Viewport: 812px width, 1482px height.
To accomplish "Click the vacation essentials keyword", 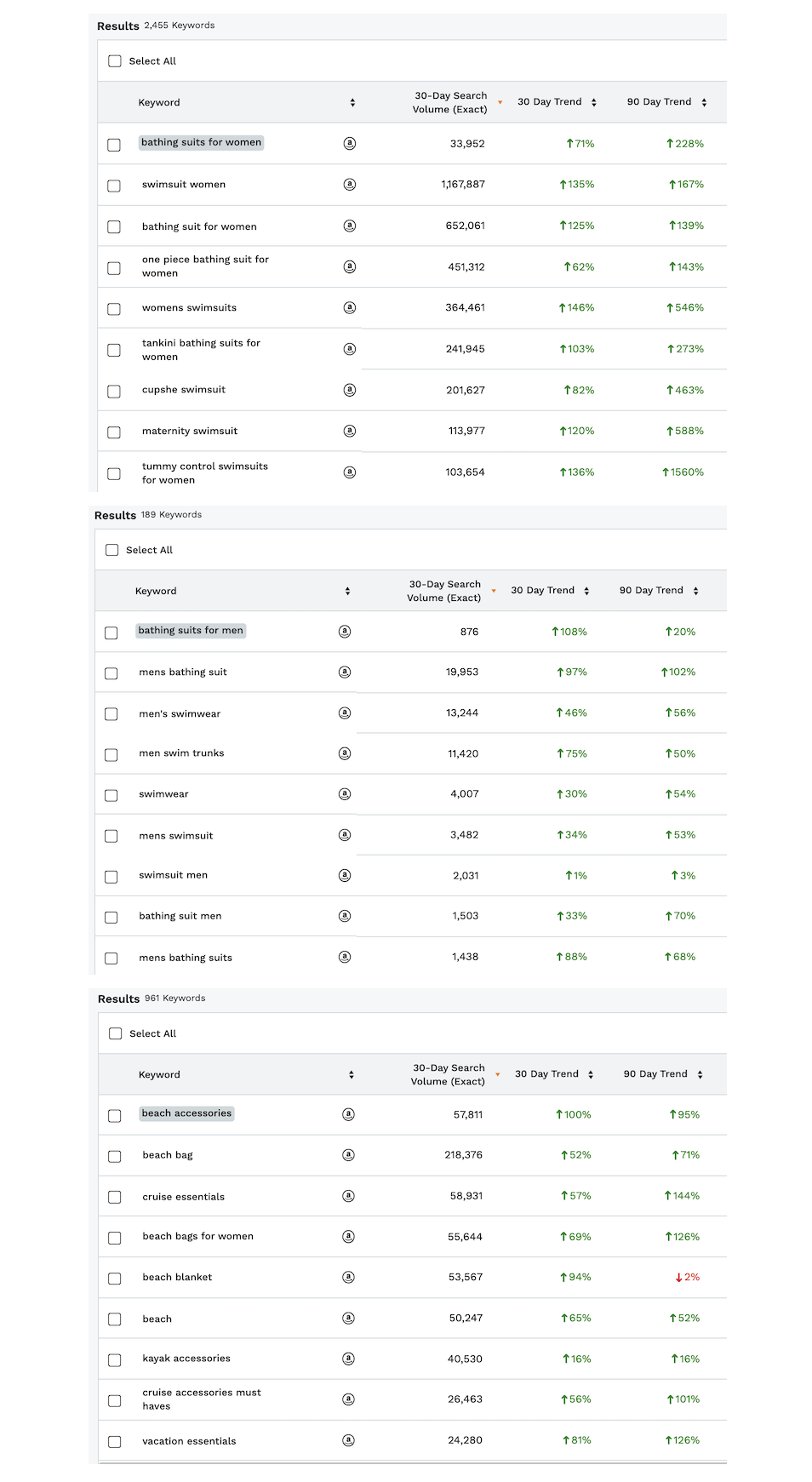I will click(x=189, y=1441).
